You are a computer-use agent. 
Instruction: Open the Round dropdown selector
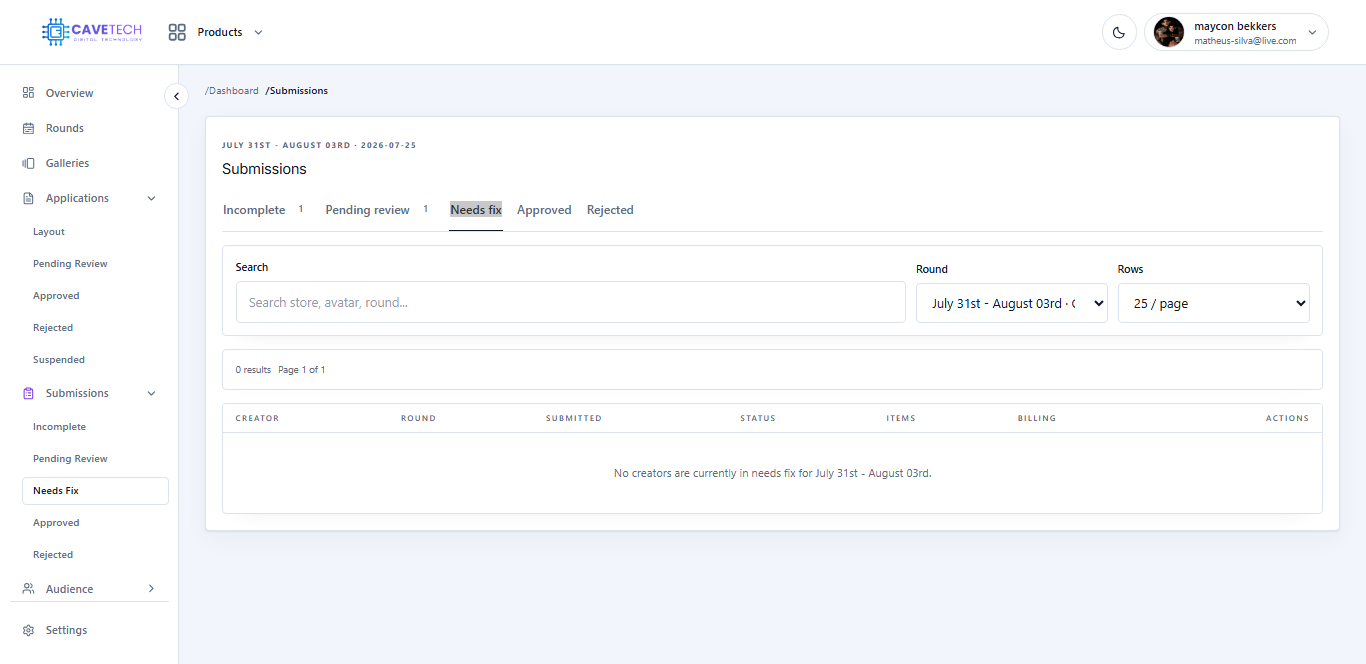tap(1012, 303)
